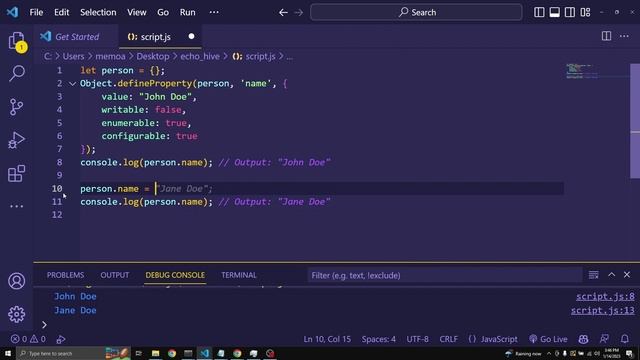Switch to the Get Started tab
This screenshot has height=360, width=640.
76,37
